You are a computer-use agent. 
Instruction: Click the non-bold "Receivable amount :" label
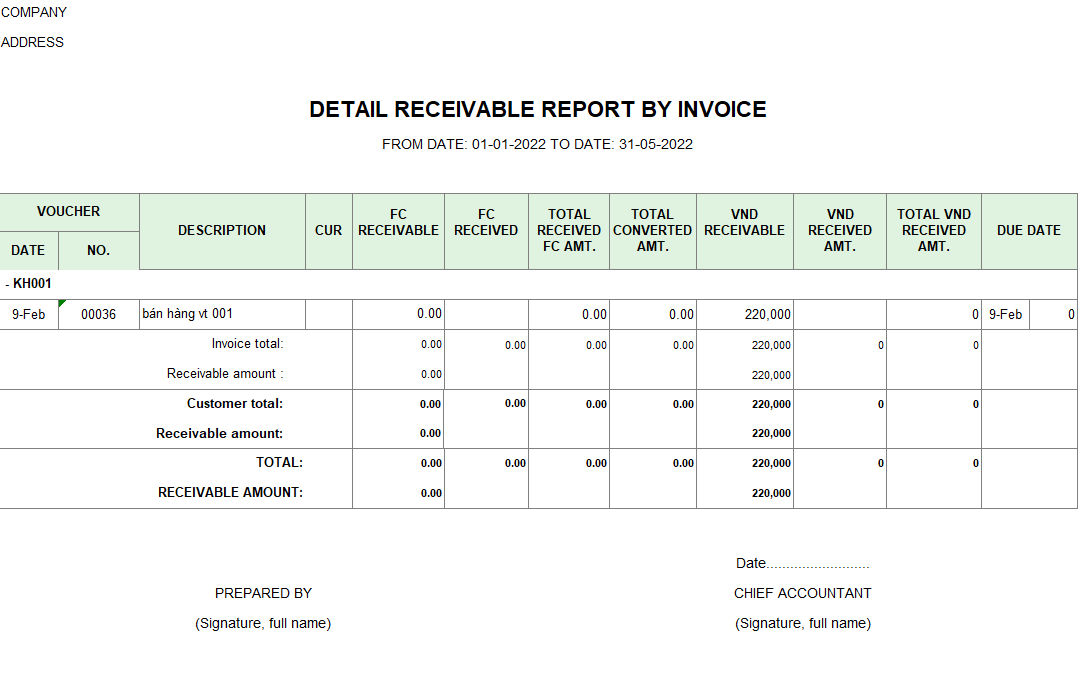pyautogui.click(x=225, y=374)
